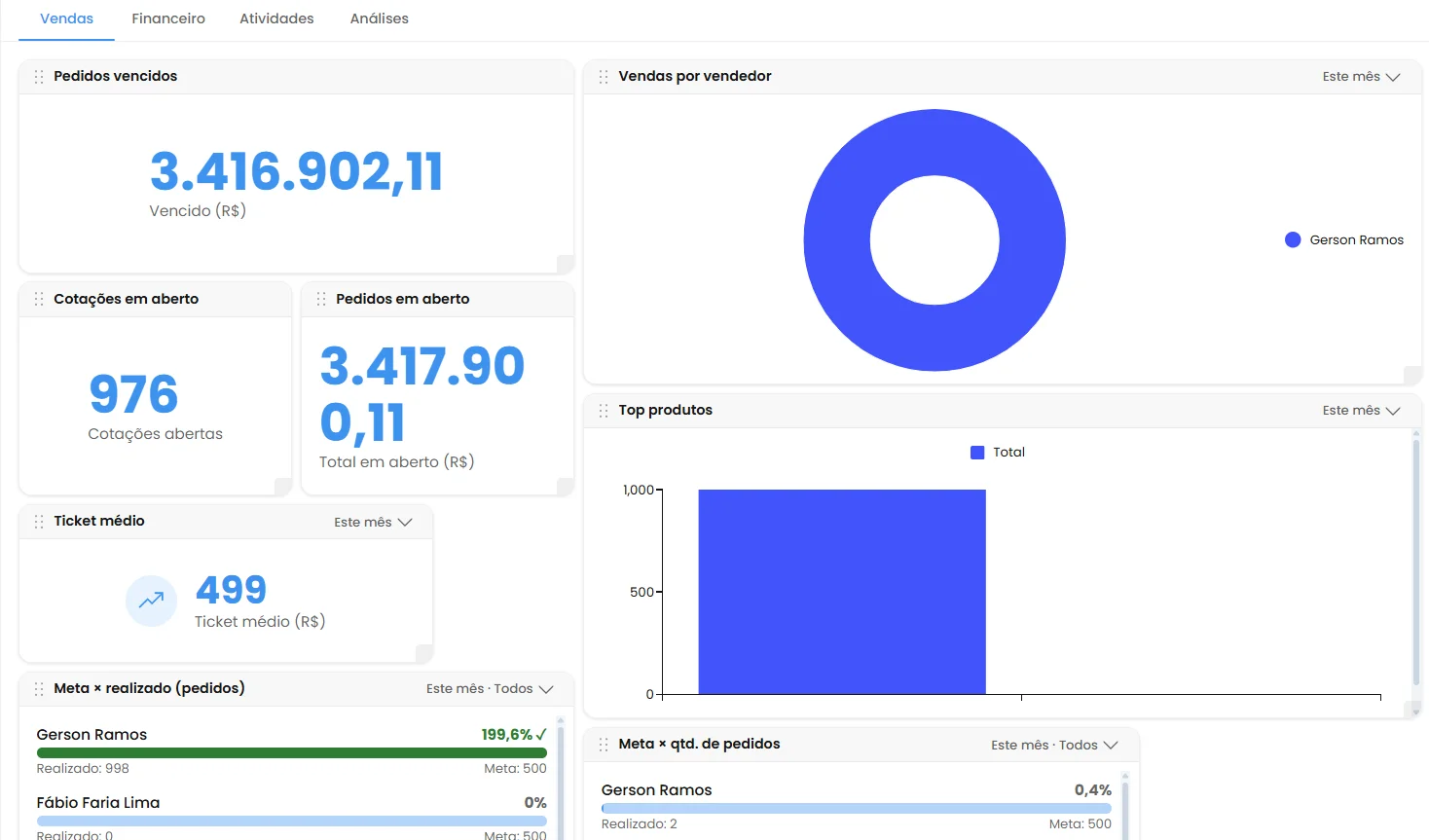
Task: Click drag handle of Cotações em aberto widget
Action: [x=39, y=300]
